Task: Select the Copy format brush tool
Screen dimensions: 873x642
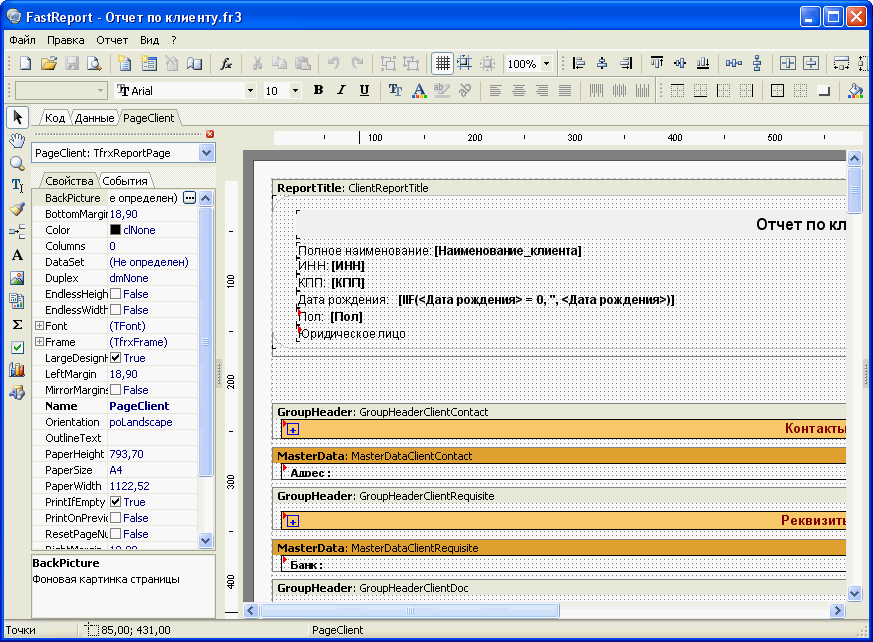Action: coord(17,209)
